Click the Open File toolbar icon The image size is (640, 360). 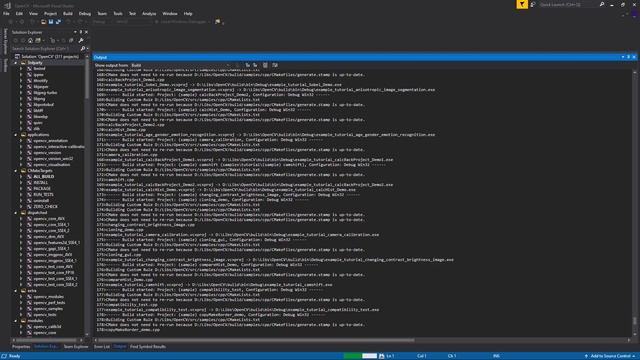43,22
